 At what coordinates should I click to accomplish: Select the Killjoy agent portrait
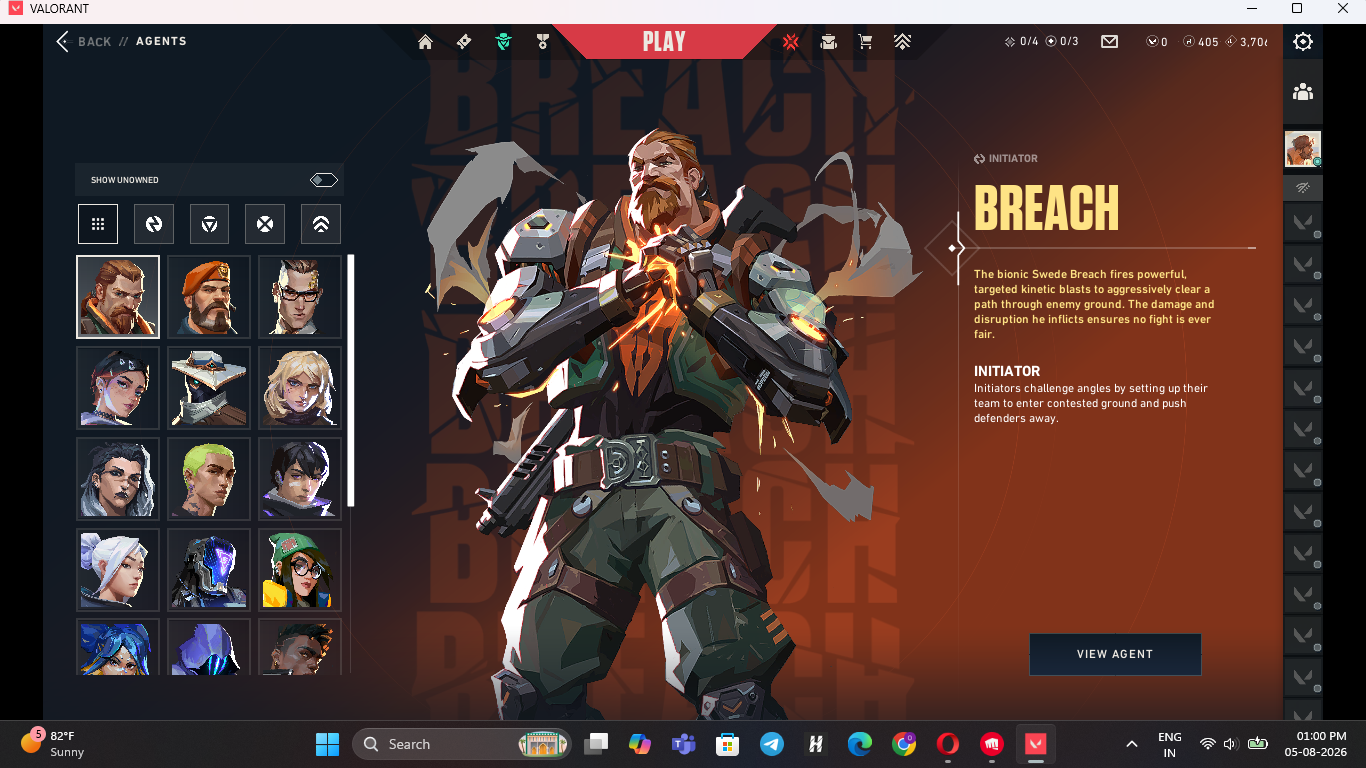[300, 570]
